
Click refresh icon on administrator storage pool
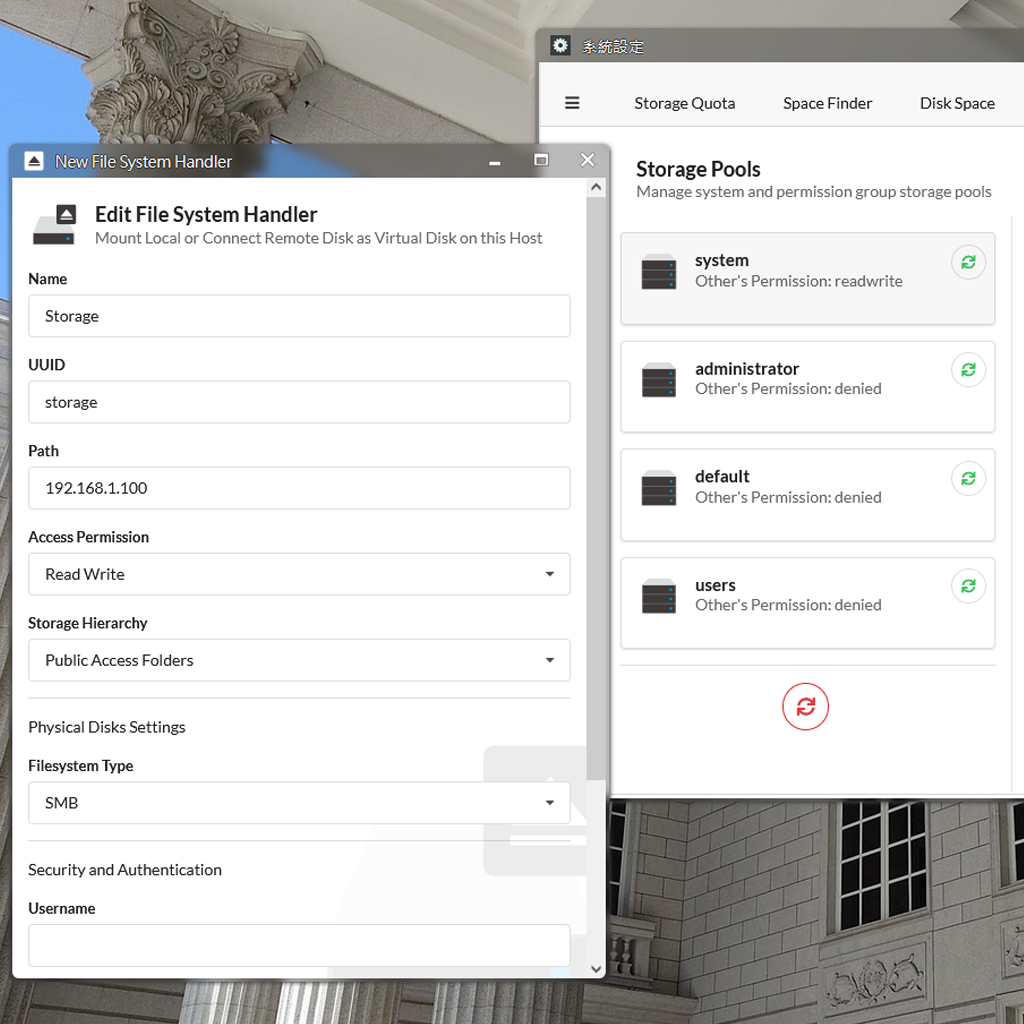pos(968,371)
